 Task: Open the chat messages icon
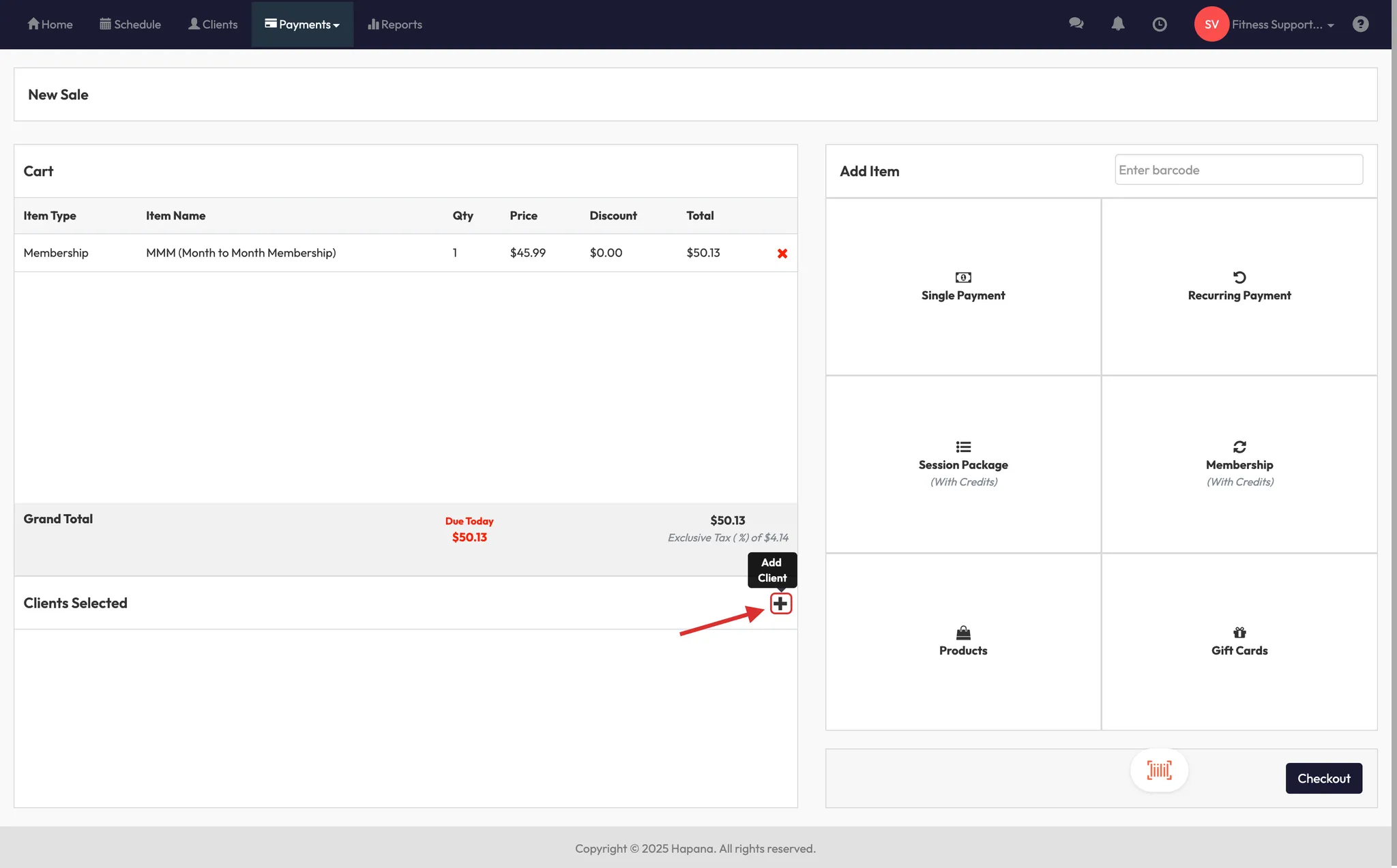(x=1076, y=24)
